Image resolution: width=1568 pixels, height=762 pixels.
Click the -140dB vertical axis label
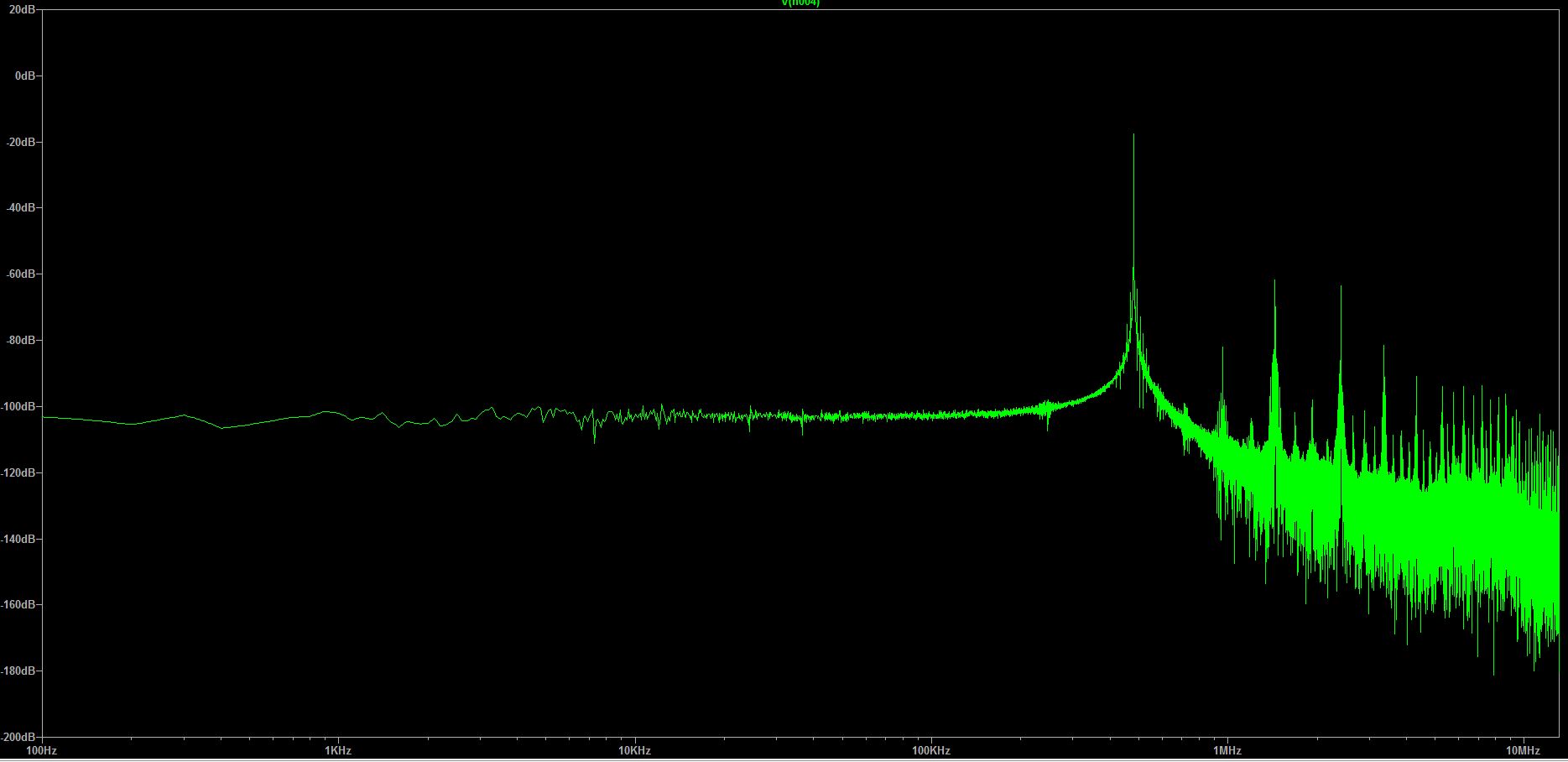click(x=18, y=539)
